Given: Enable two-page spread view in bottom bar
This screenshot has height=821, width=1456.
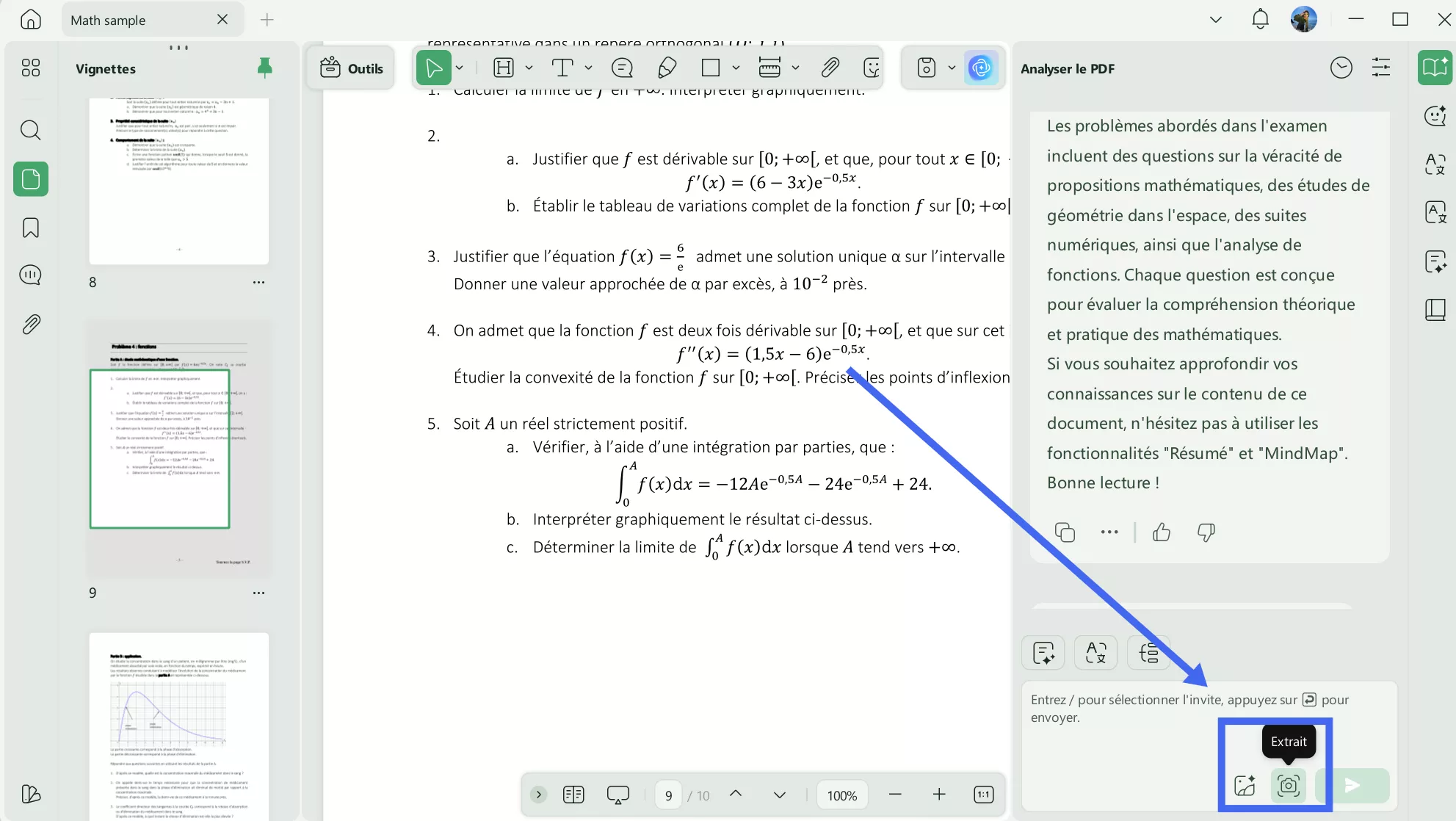Looking at the screenshot, I should coord(573,795).
